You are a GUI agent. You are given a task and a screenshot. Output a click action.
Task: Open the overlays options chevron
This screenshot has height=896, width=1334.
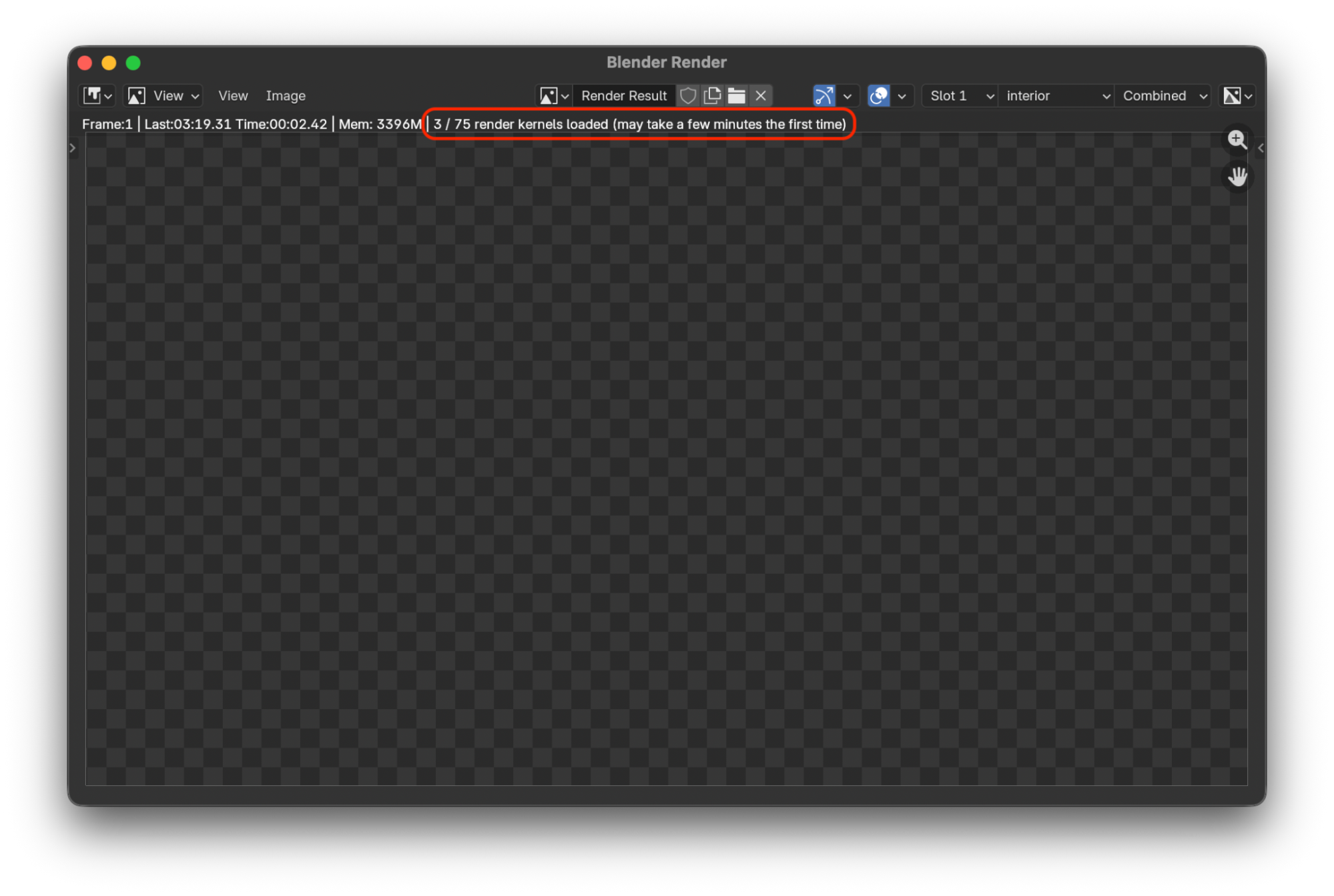tap(902, 95)
